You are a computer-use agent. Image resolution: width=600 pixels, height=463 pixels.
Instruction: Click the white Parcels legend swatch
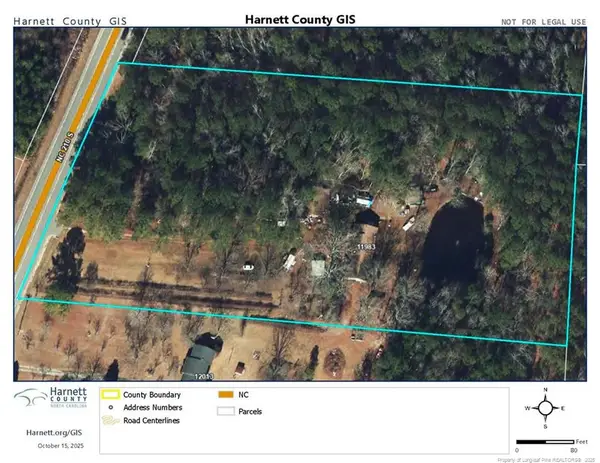pyautogui.click(x=225, y=410)
